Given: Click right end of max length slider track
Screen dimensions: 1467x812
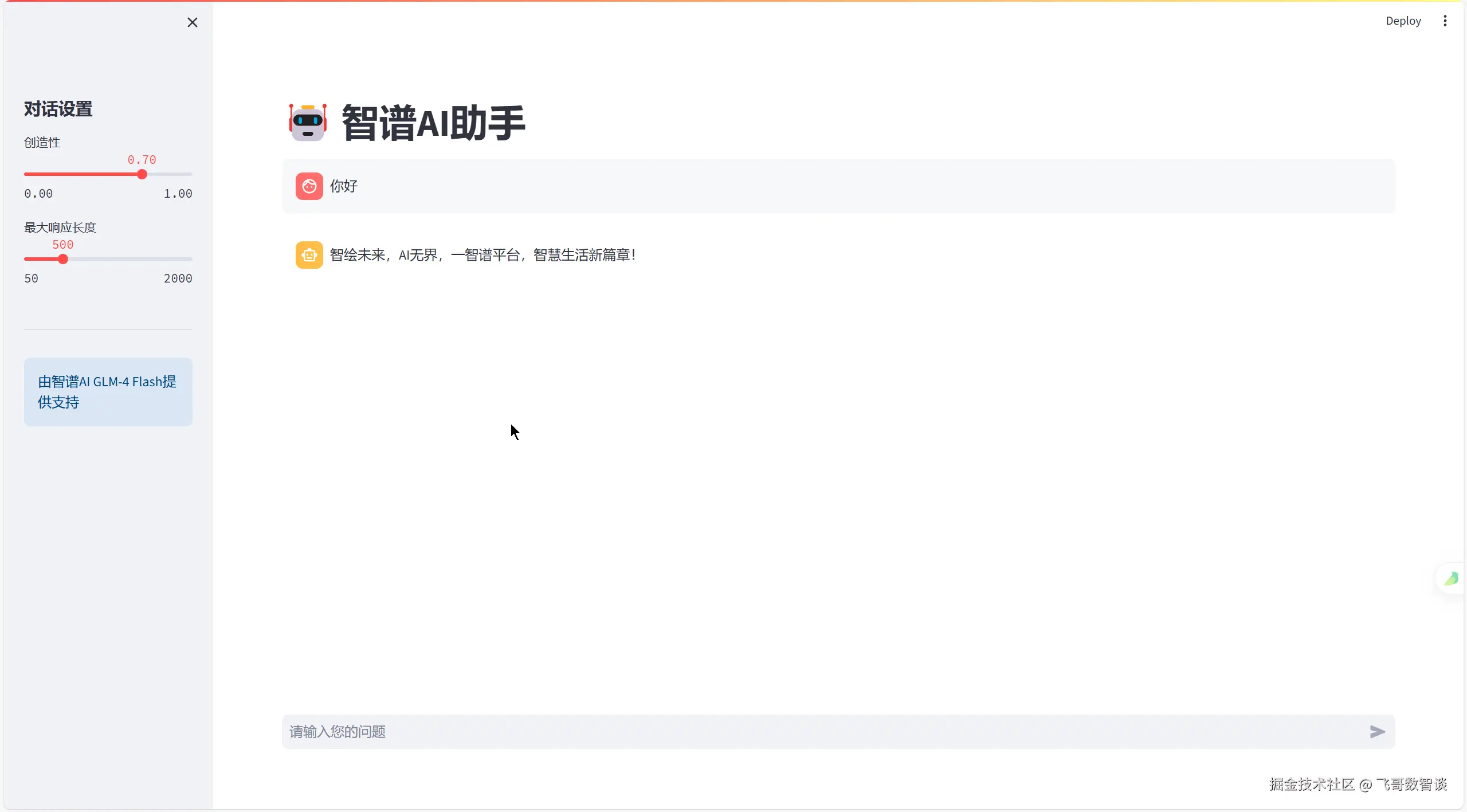Looking at the screenshot, I should tap(190, 259).
